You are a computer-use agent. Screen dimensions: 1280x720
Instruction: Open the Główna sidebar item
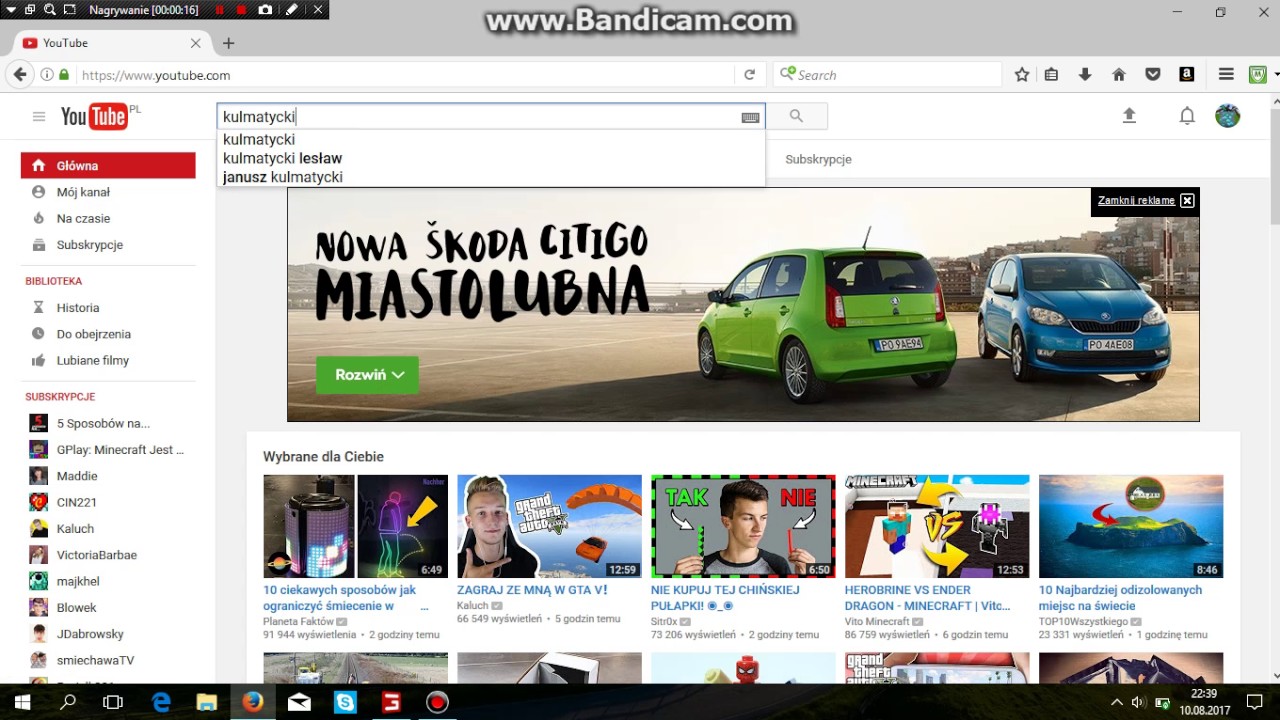(108, 166)
